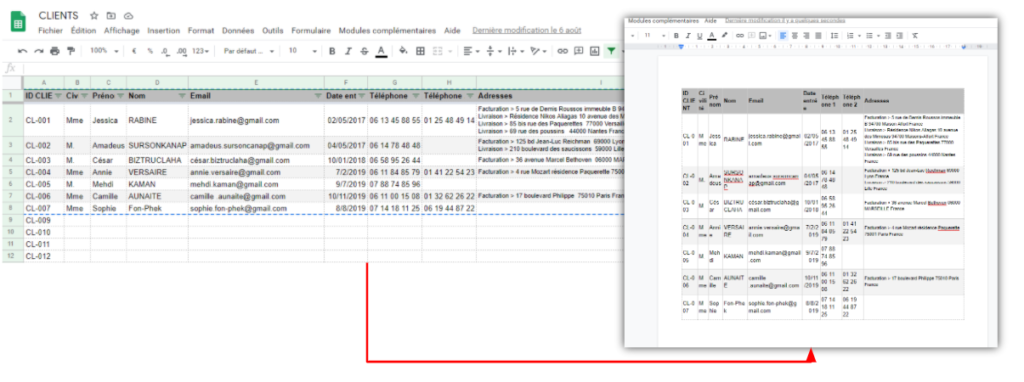Apply percent number format
Image resolution: width=1024 pixels, height=382 pixels.
pyautogui.click(x=150, y=51)
